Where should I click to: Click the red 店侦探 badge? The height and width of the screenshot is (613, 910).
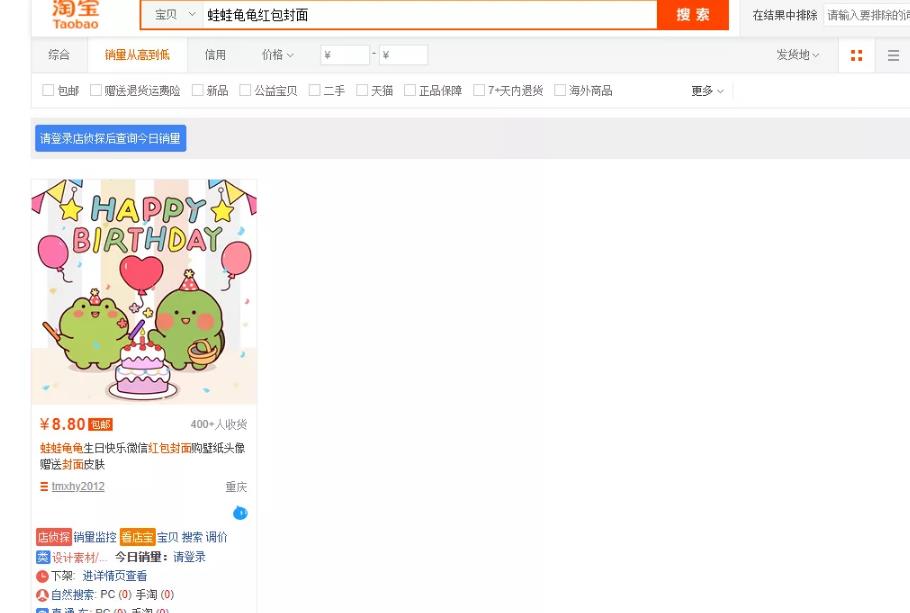53,537
